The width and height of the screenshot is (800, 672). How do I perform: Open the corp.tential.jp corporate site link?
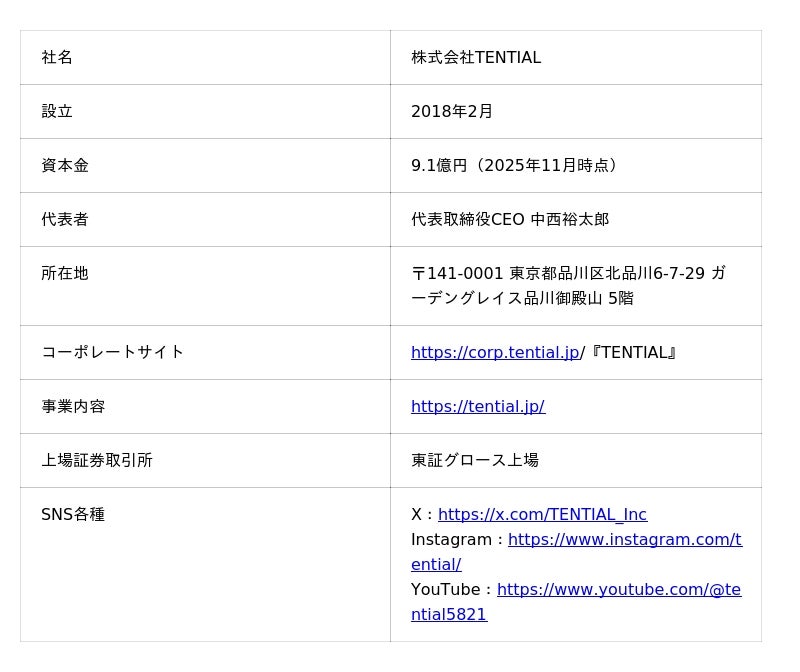(x=495, y=352)
